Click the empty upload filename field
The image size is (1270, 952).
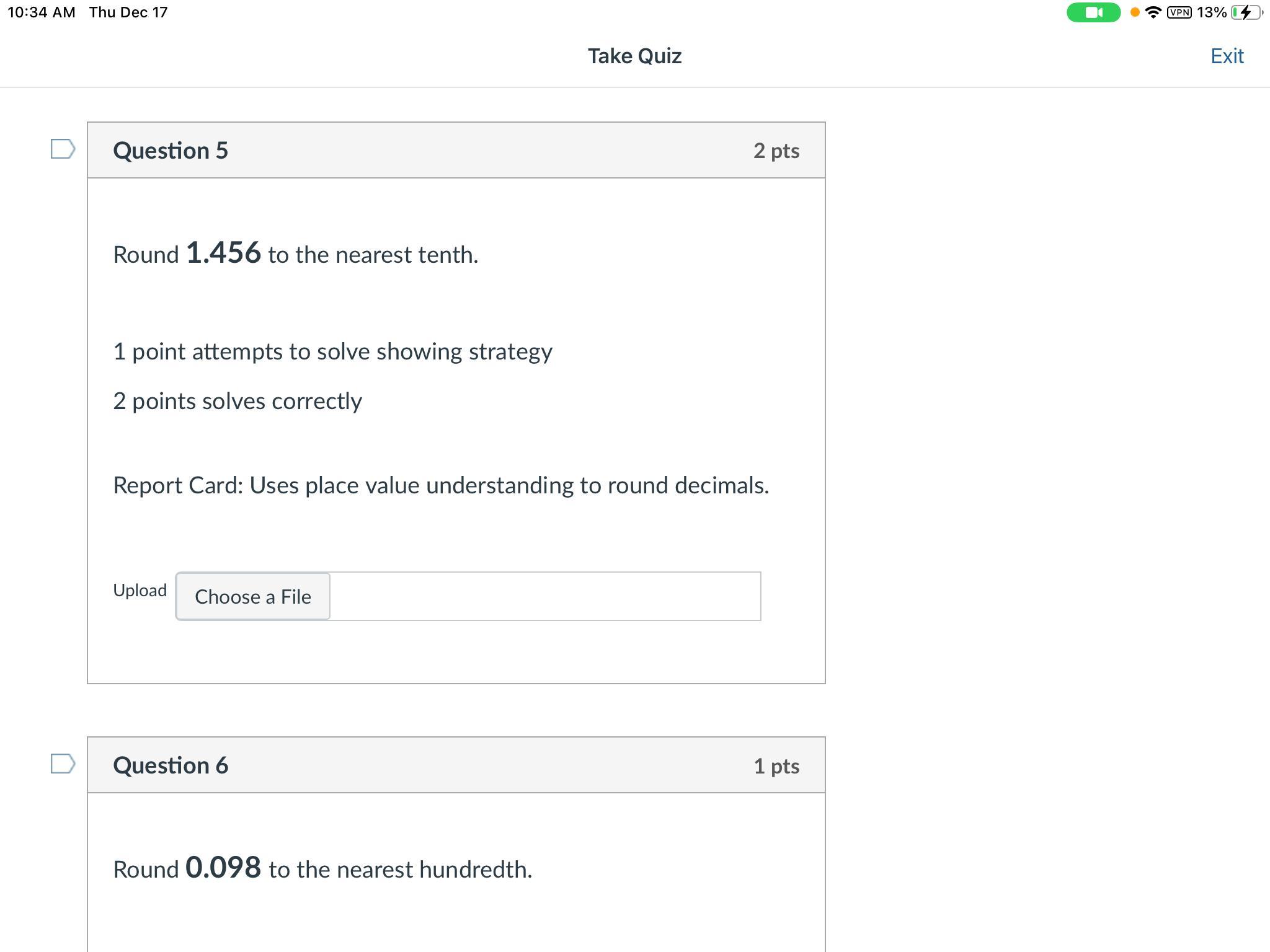pos(544,596)
